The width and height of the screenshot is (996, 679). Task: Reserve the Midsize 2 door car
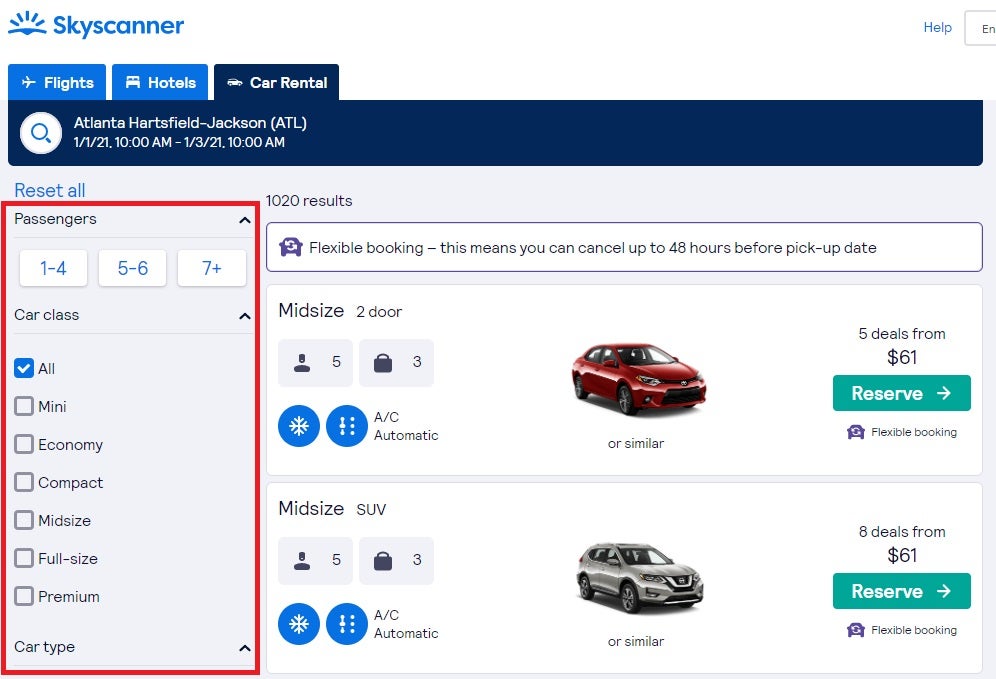coord(901,393)
